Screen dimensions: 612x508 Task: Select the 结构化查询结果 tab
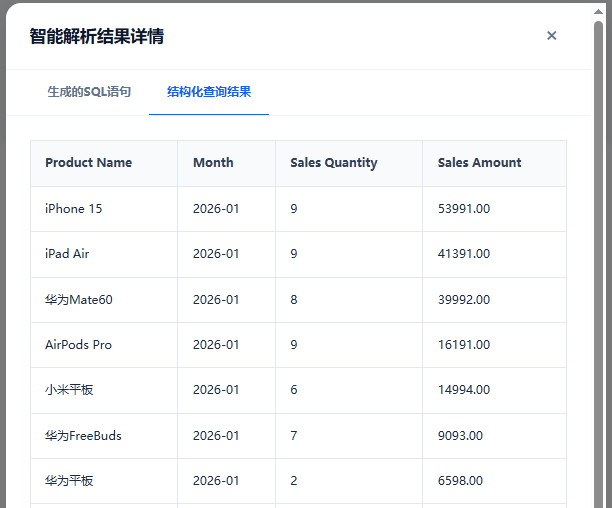[209, 92]
